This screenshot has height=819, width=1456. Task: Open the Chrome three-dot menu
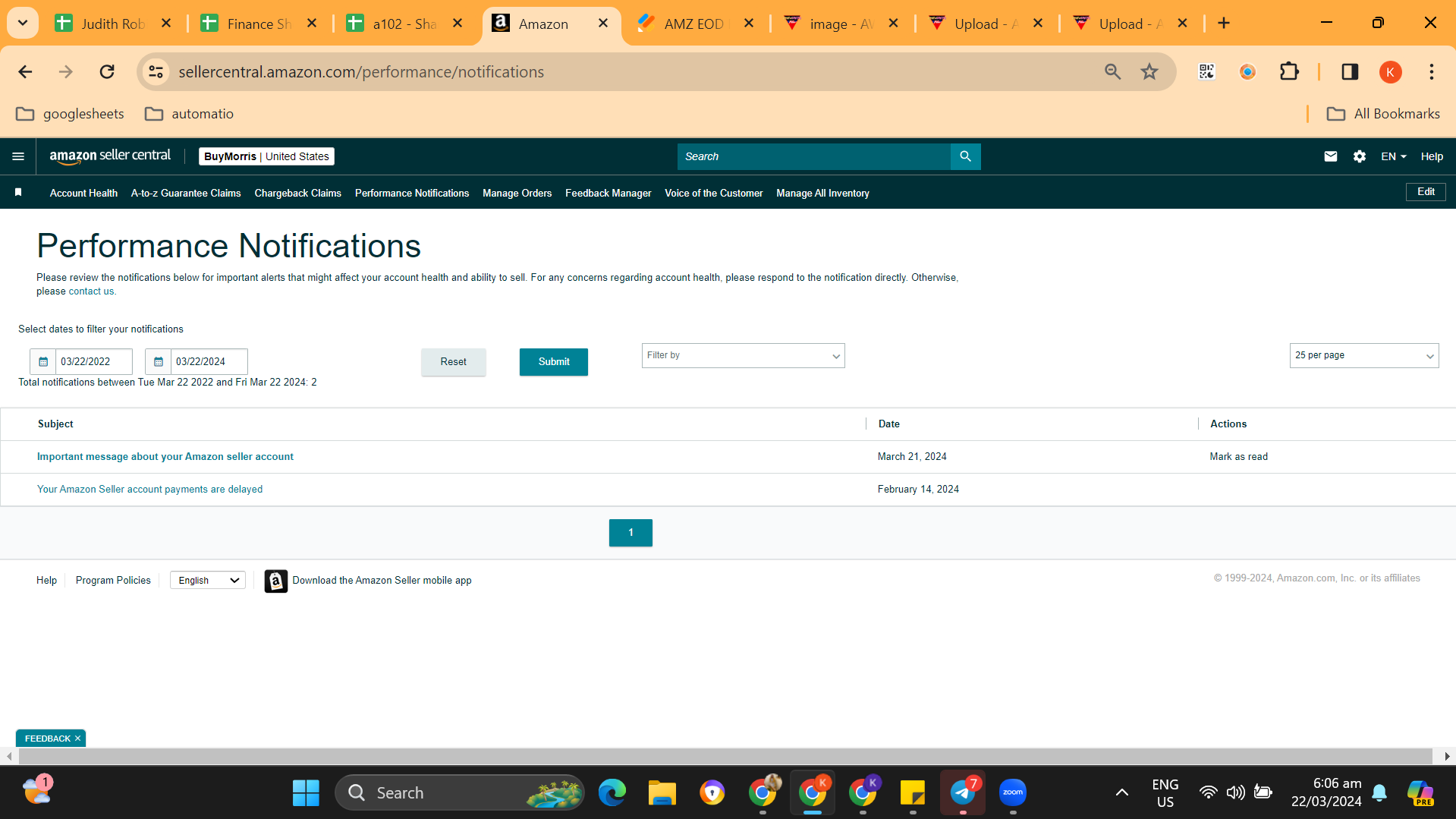point(1432,72)
